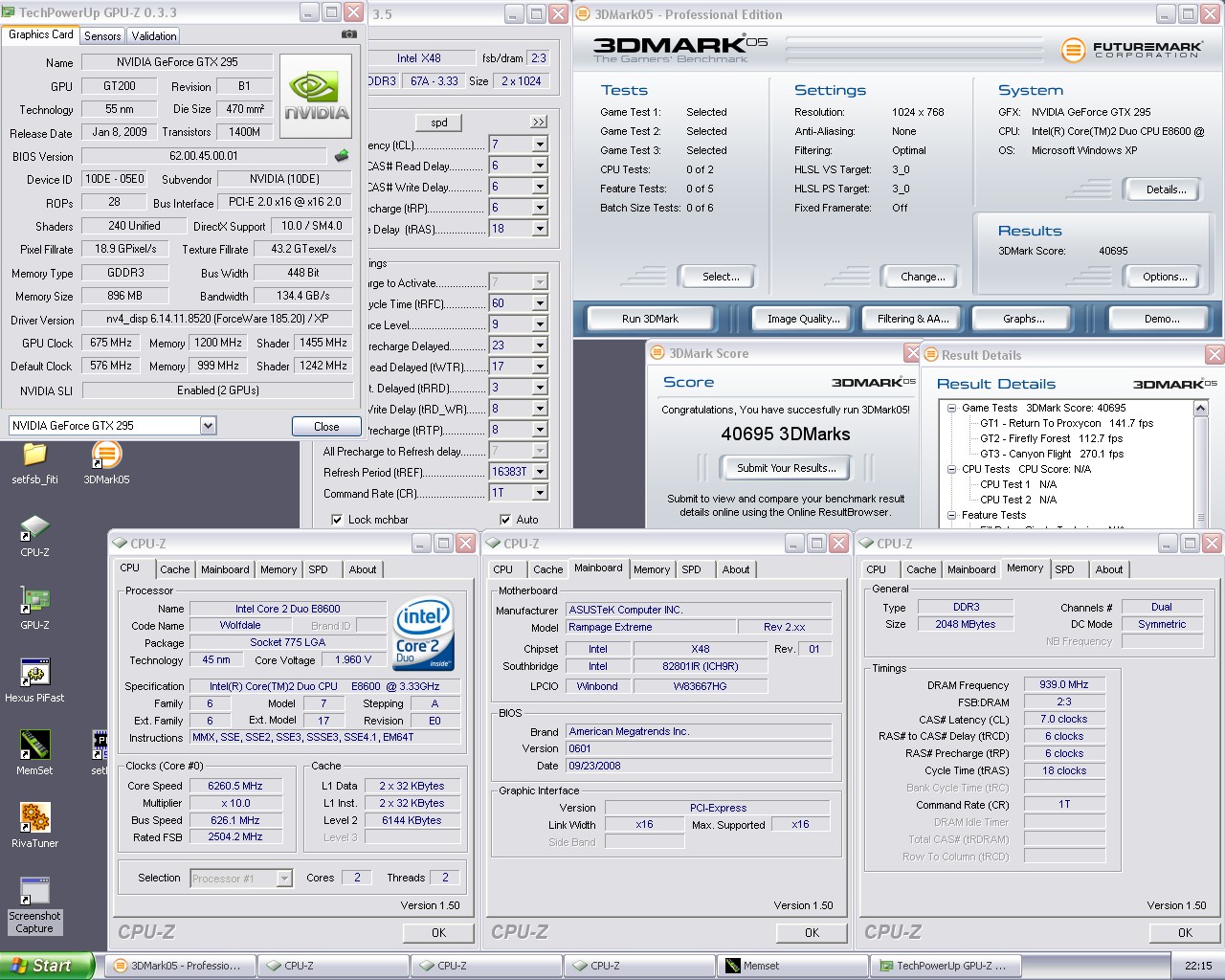The height and width of the screenshot is (980, 1225).
Task: Click Submit Your Results... button
Action: (x=786, y=468)
